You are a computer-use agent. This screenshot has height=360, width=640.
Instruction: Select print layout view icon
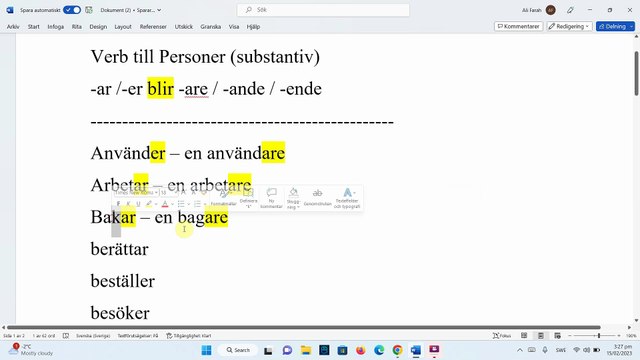[x=541, y=336]
